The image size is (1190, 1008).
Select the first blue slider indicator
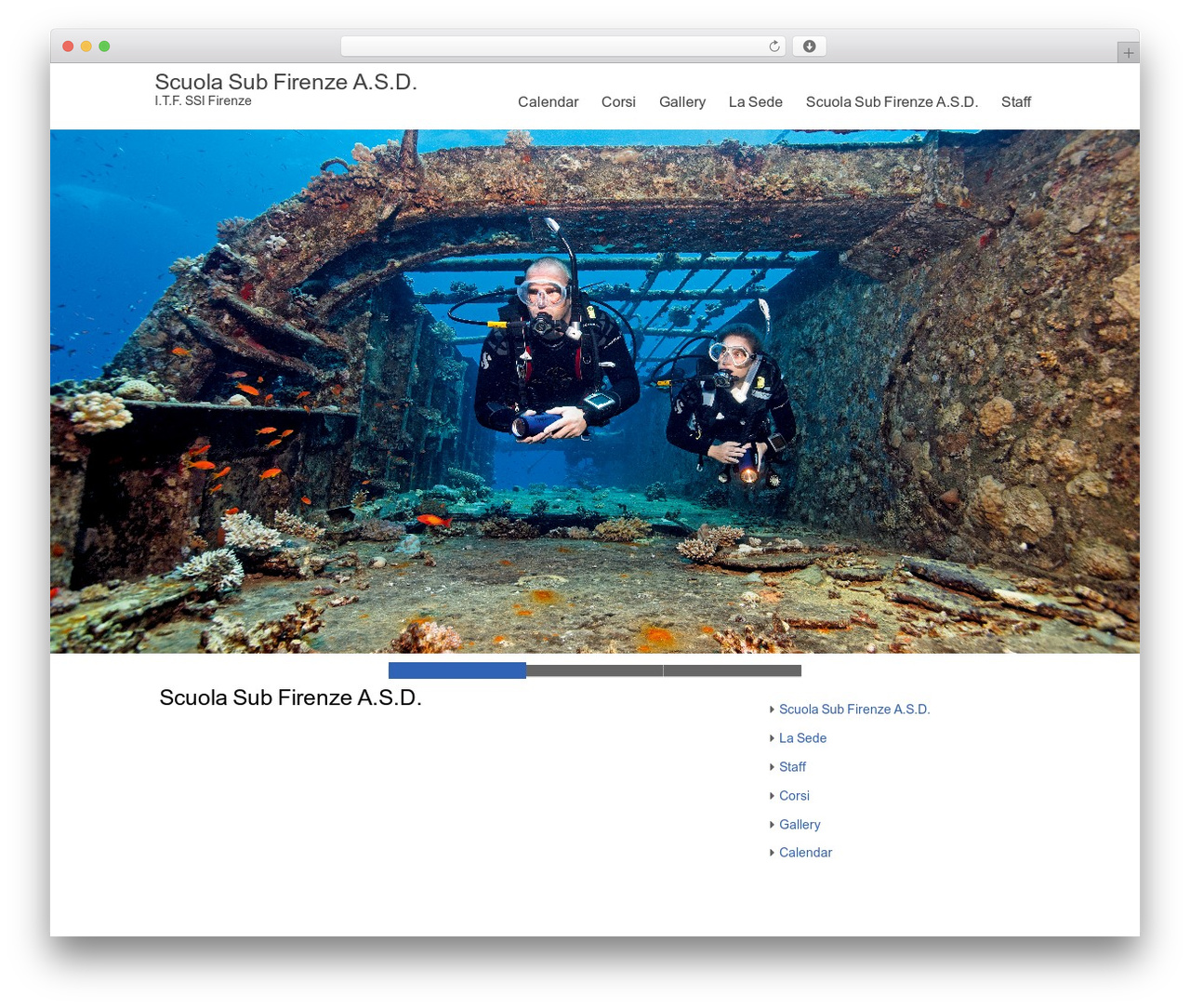pos(457,670)
